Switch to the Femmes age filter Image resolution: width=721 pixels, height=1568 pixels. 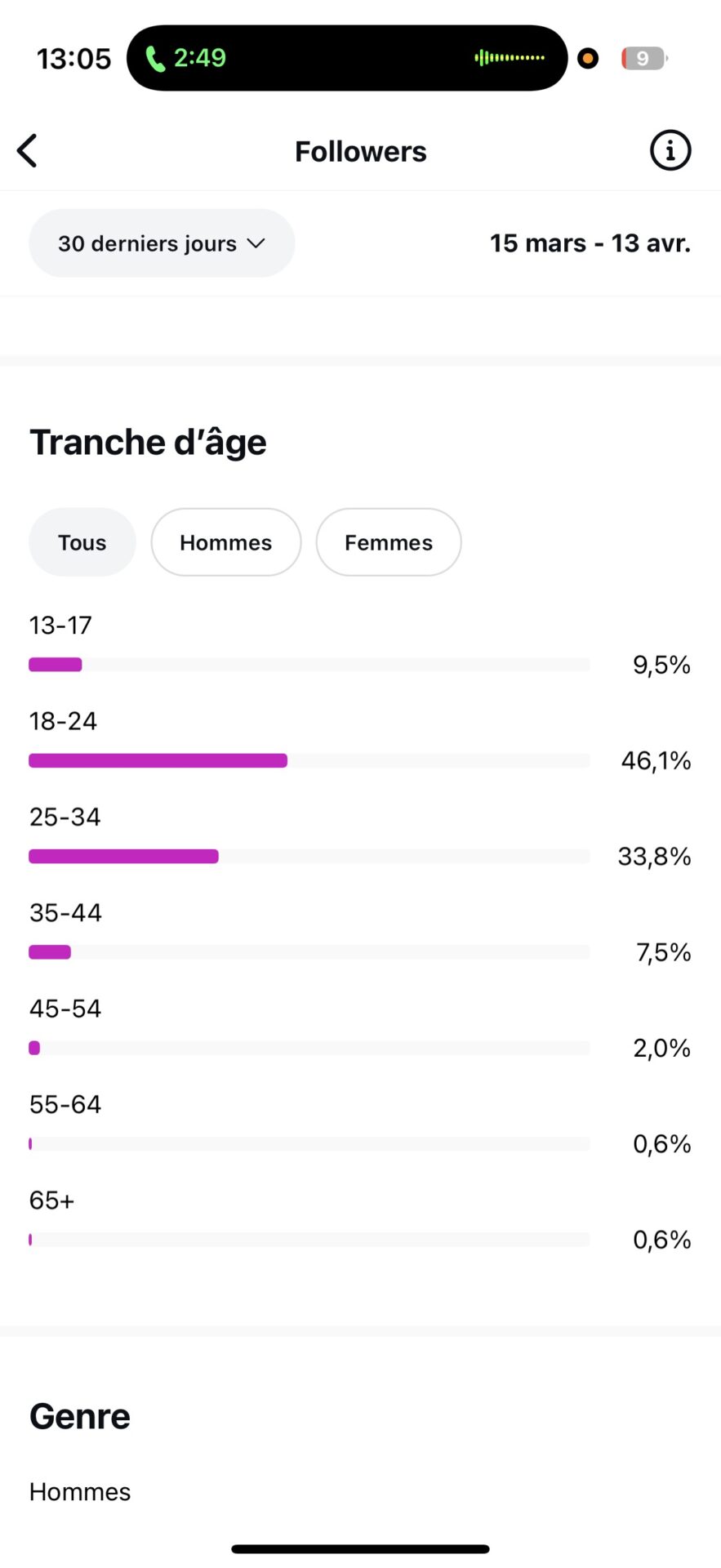pos(388,542)
